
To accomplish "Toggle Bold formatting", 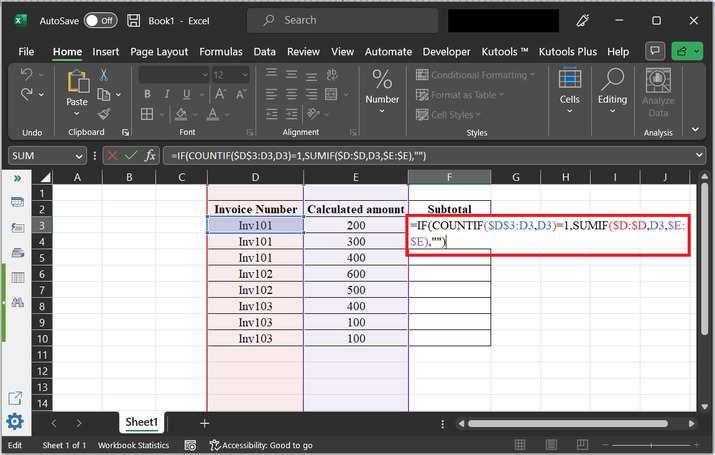I will [x=146, y=95].
